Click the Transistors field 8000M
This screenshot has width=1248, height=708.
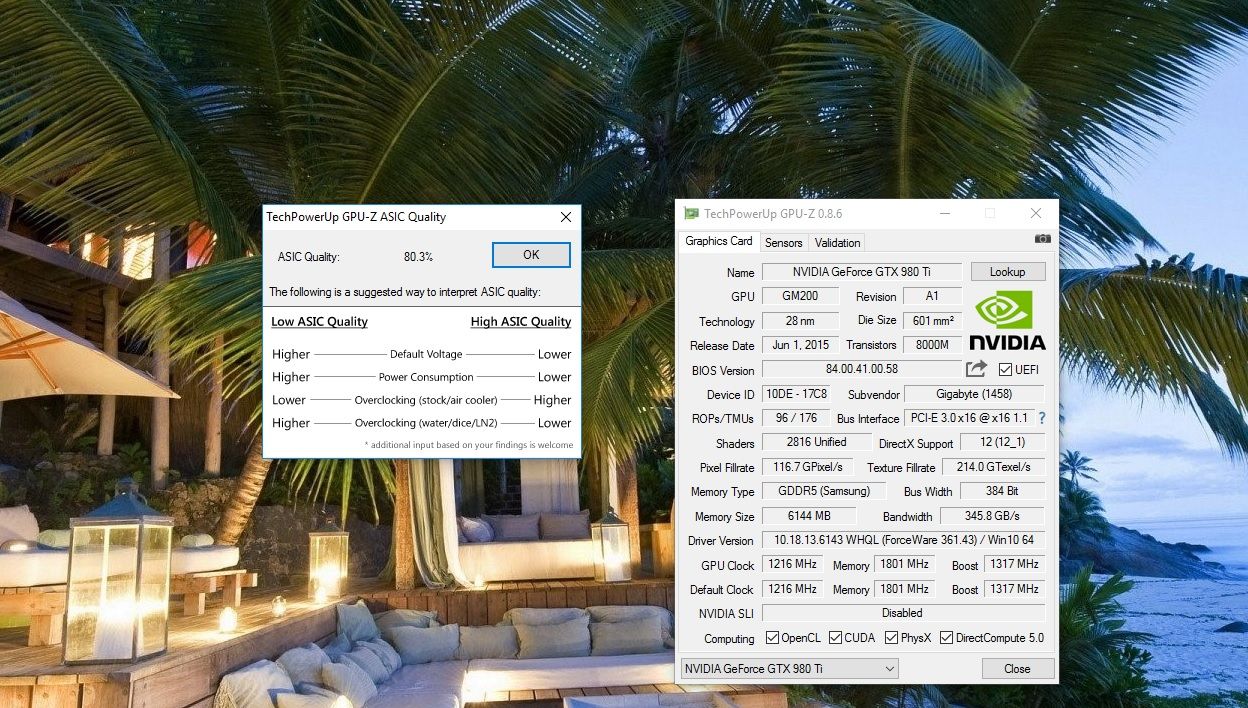click(932, 345)
